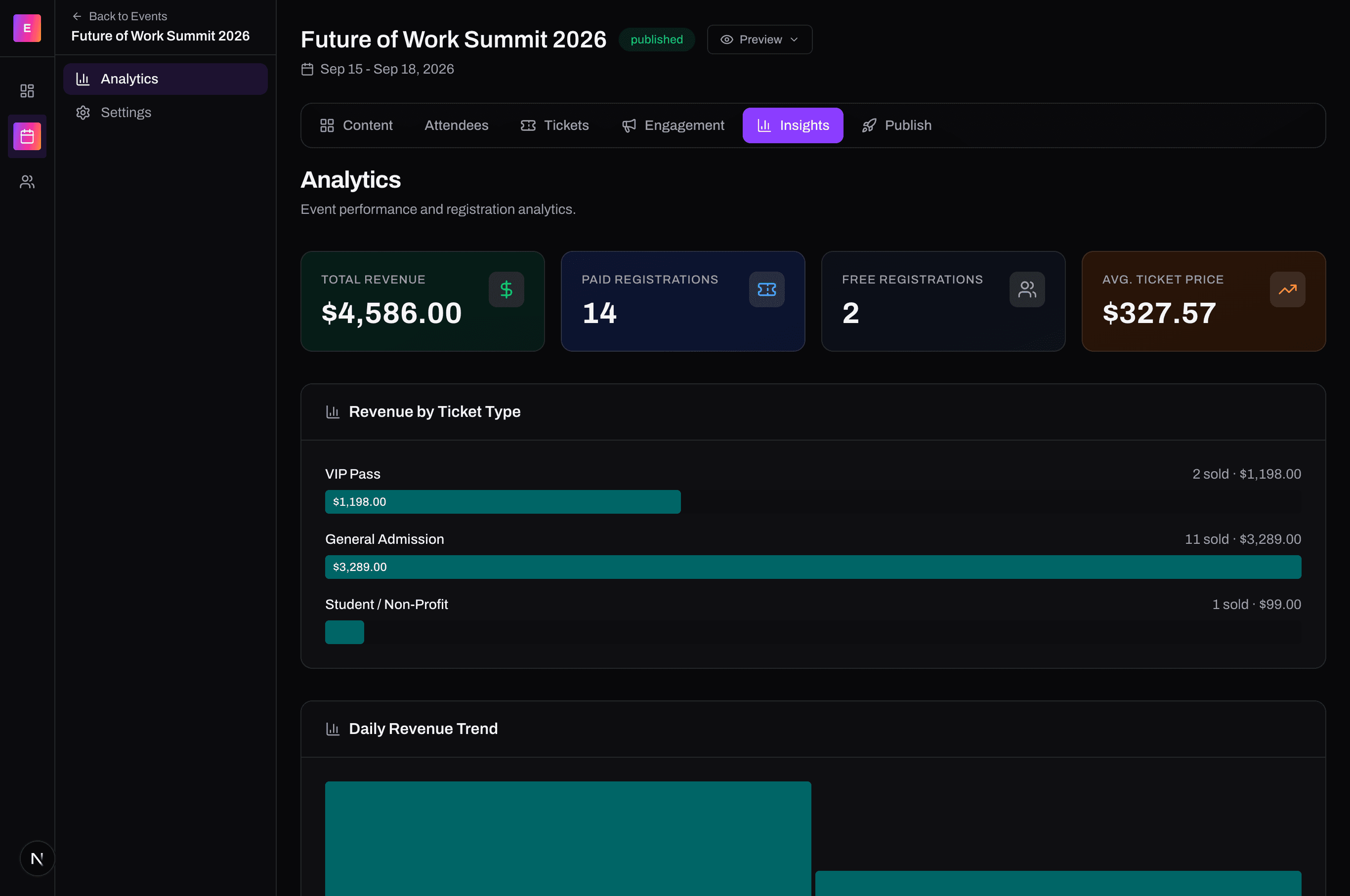Click the chart icon beside Daily Revenue Trend
1350x896 pixels.
coord(333,729)
